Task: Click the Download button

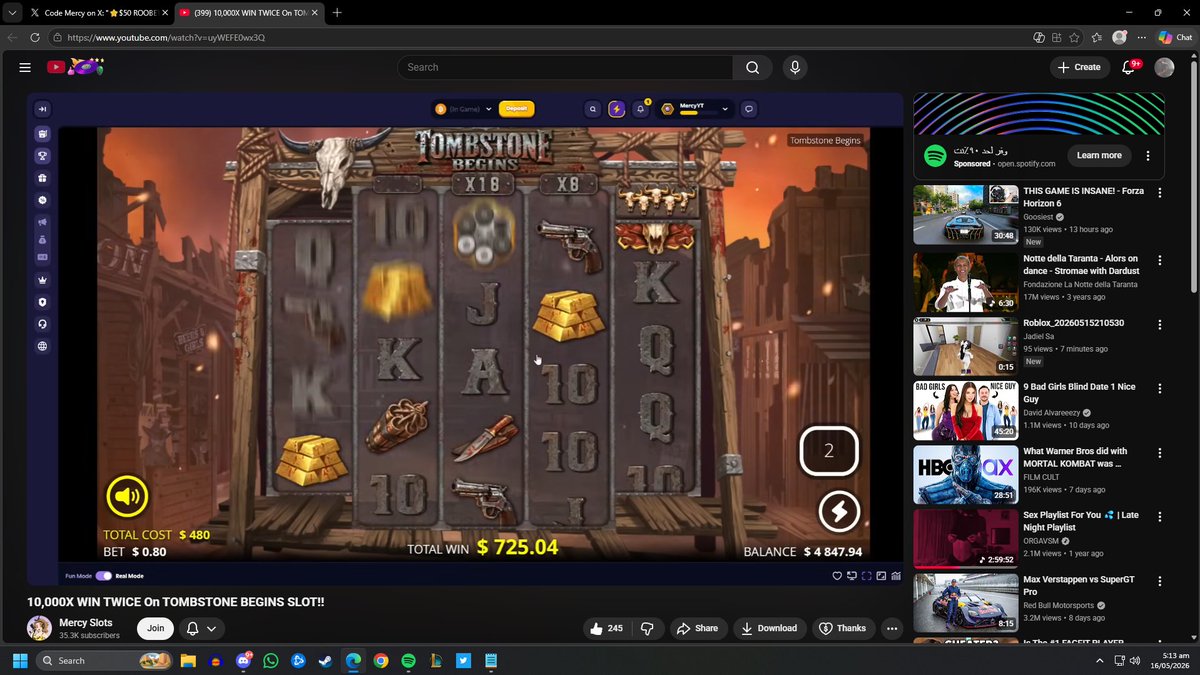Action: [770, 628]
